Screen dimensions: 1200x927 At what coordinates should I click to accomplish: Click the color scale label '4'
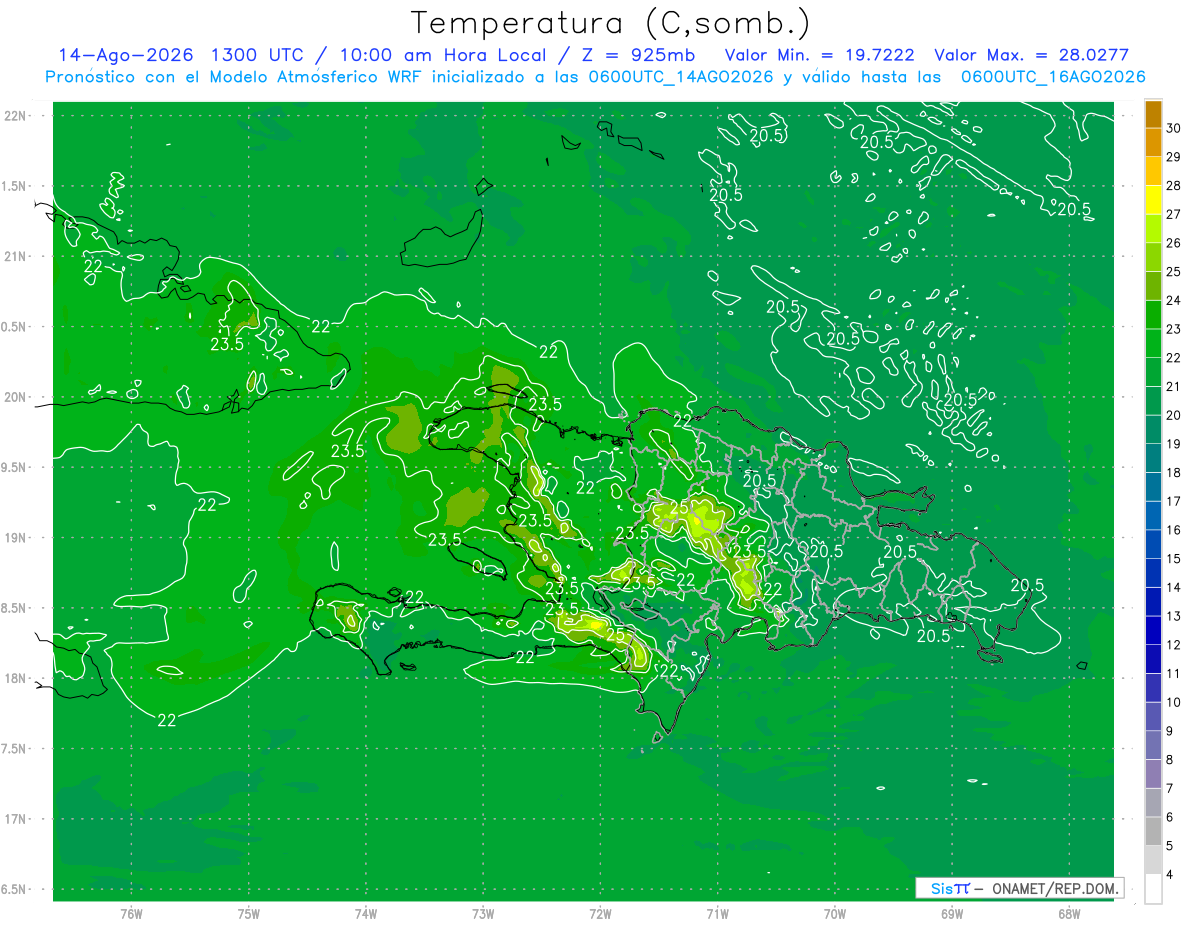tap(1171, 875)
